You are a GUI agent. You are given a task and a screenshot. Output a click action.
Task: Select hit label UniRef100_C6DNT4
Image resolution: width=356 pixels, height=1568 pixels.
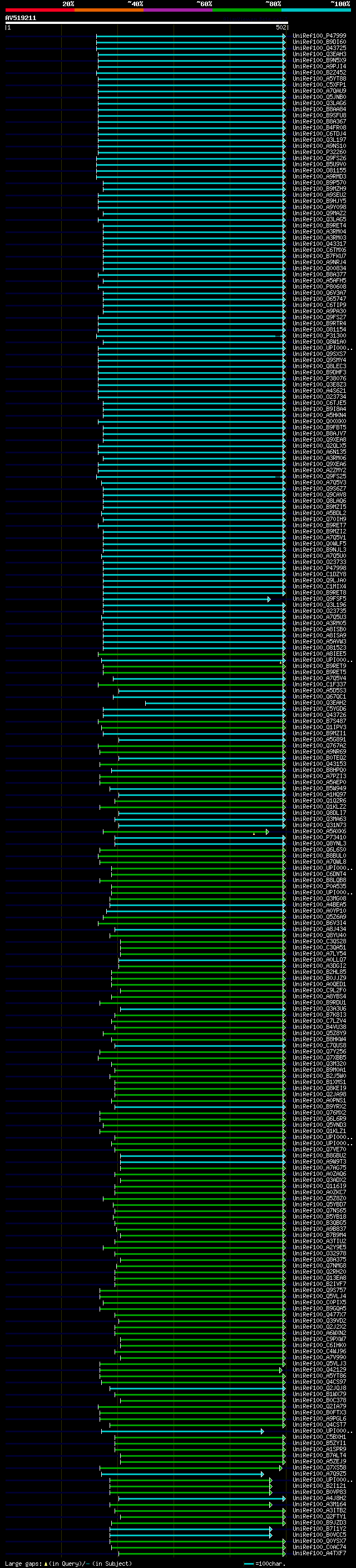[319, 874]
